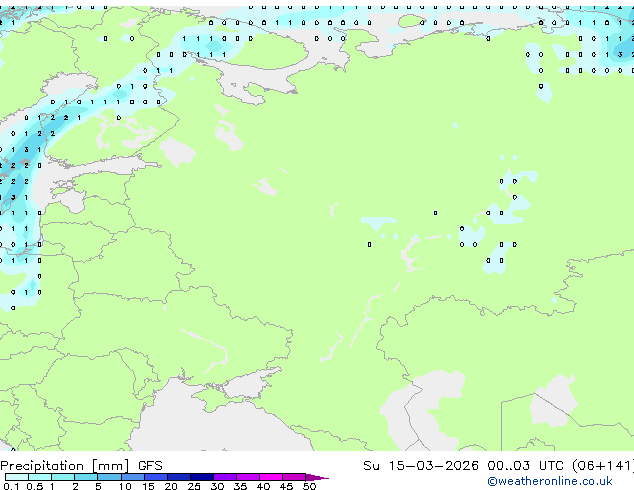Click the "Su" weekday abbreviation
Viewport: 634px width, 490px height.
click(371, 466)
